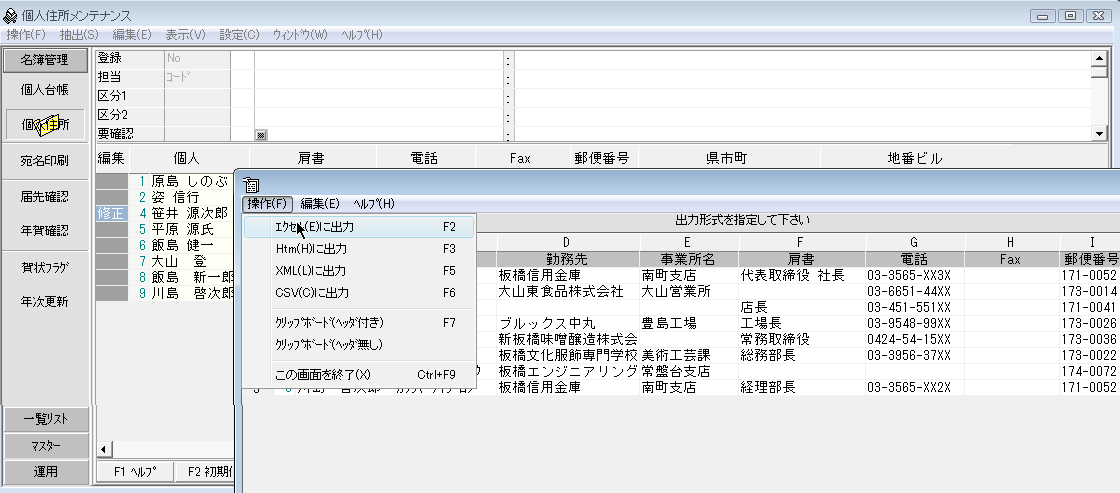Click 一覧リスト sidebar button
The width and height of the screenshot is (1120, 493).
coord(46,419)
